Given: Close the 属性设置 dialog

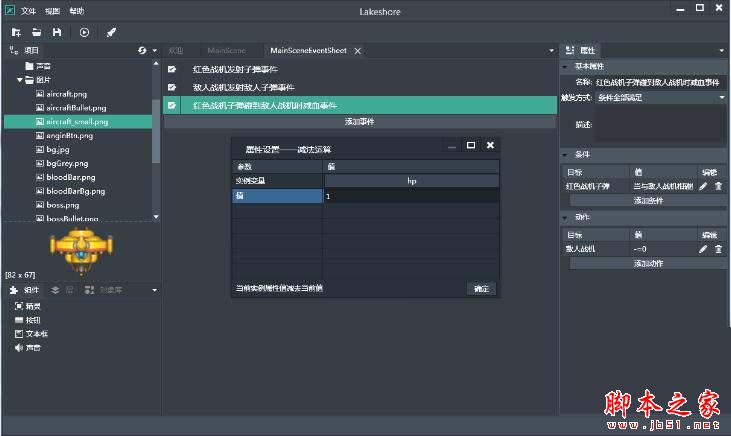Looking at the screenshot, I should [x=490, y=145].
